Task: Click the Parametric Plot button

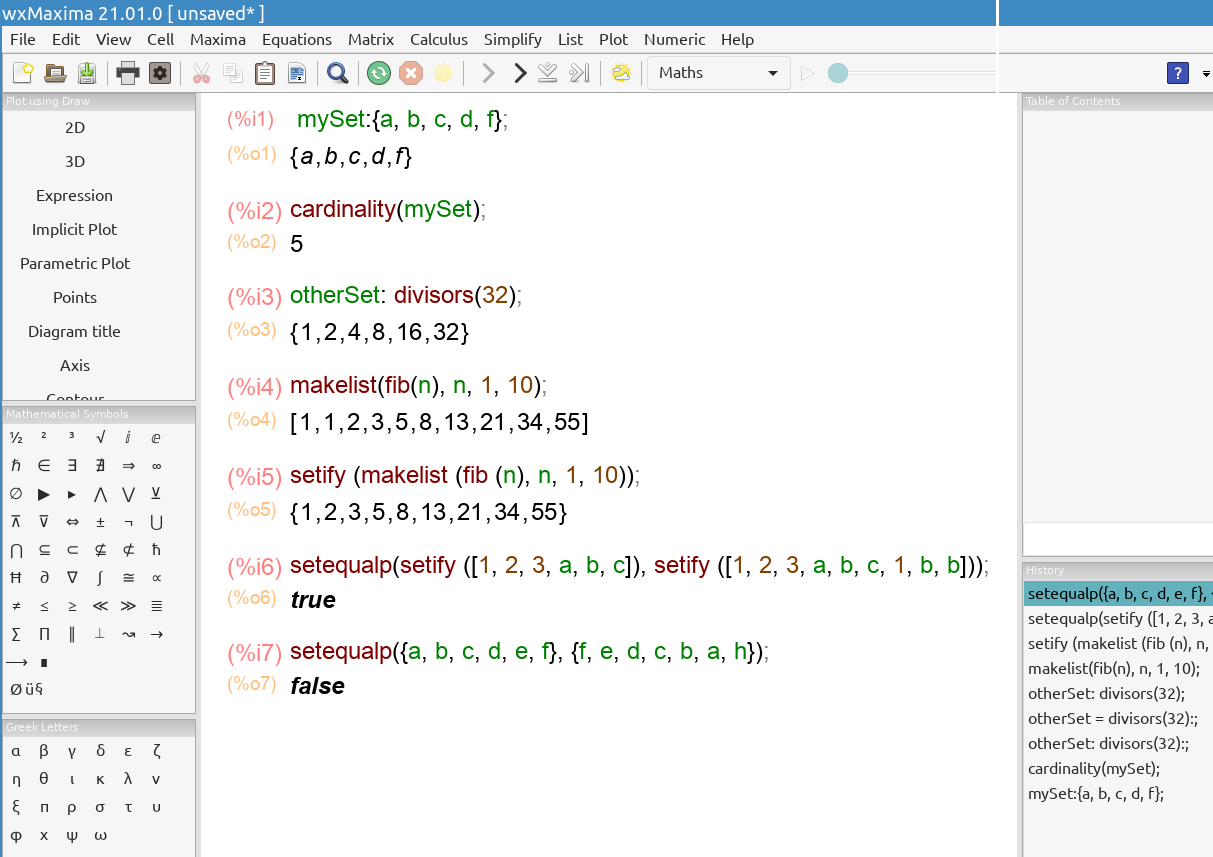Action: [x=75, y=263]
